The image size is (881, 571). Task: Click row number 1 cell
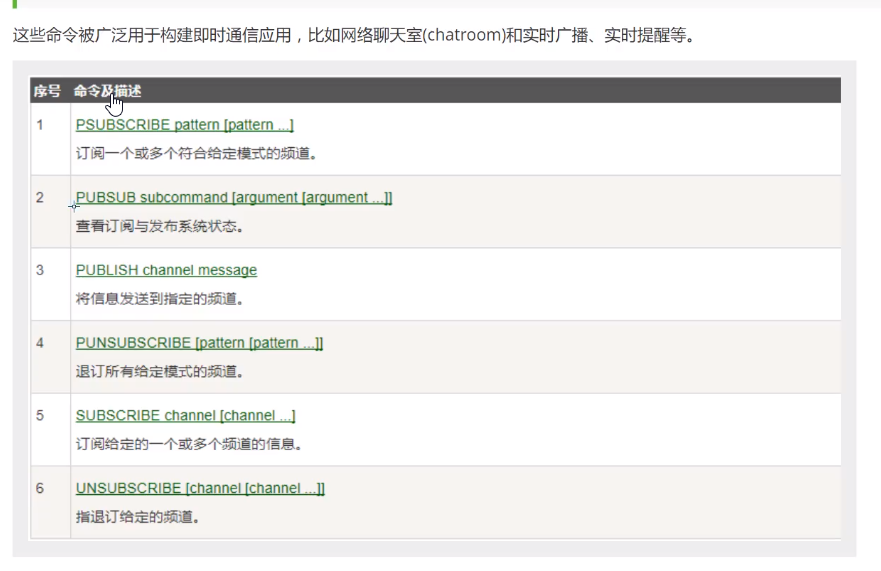point(40,125)
